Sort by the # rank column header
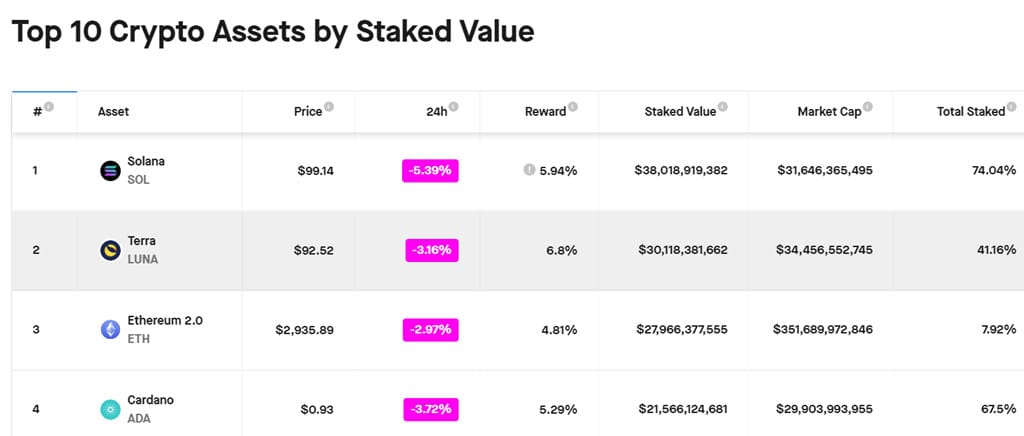 [x=37, y=112]
